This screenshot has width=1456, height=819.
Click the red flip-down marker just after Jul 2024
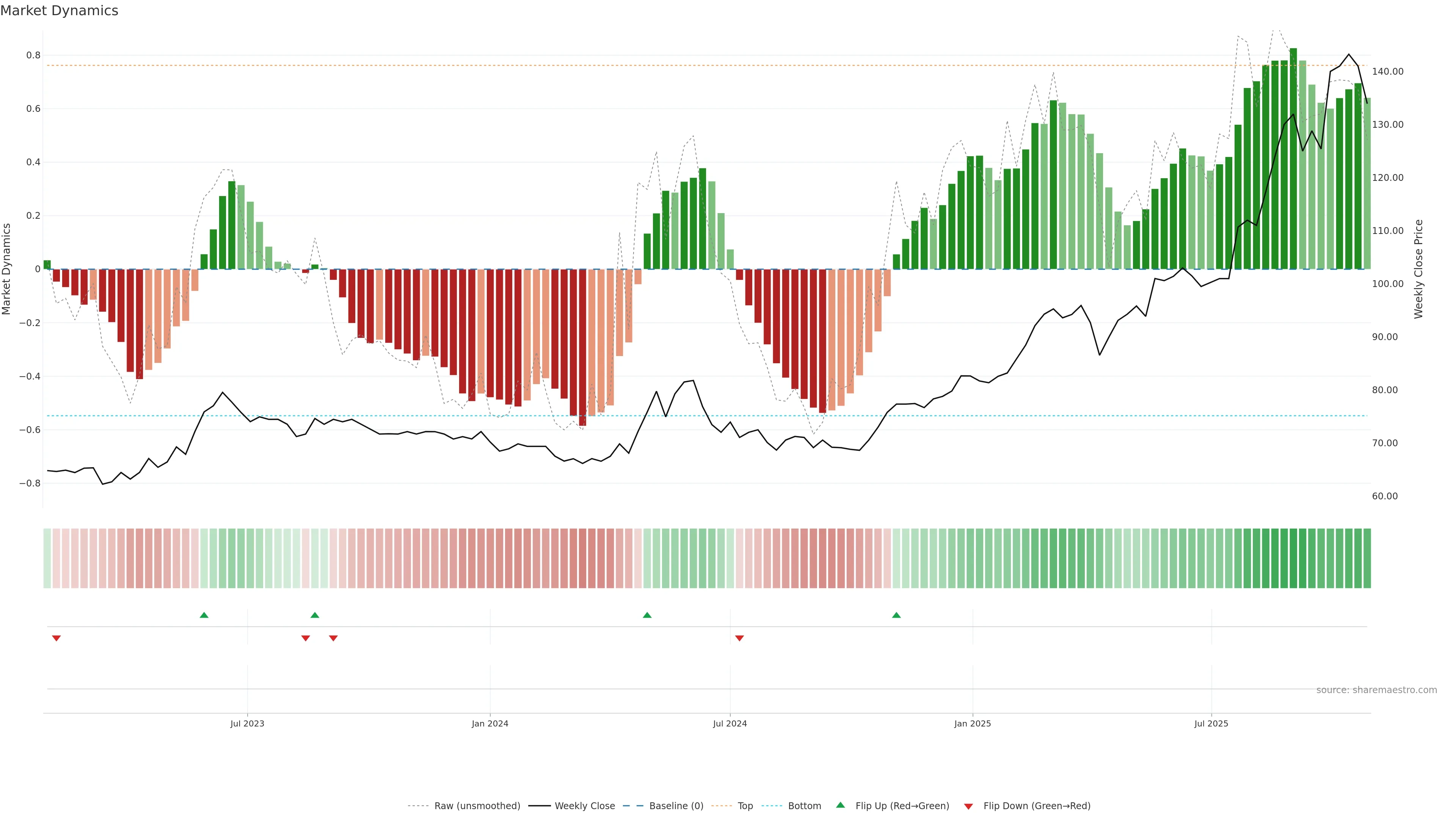[739, 638]
